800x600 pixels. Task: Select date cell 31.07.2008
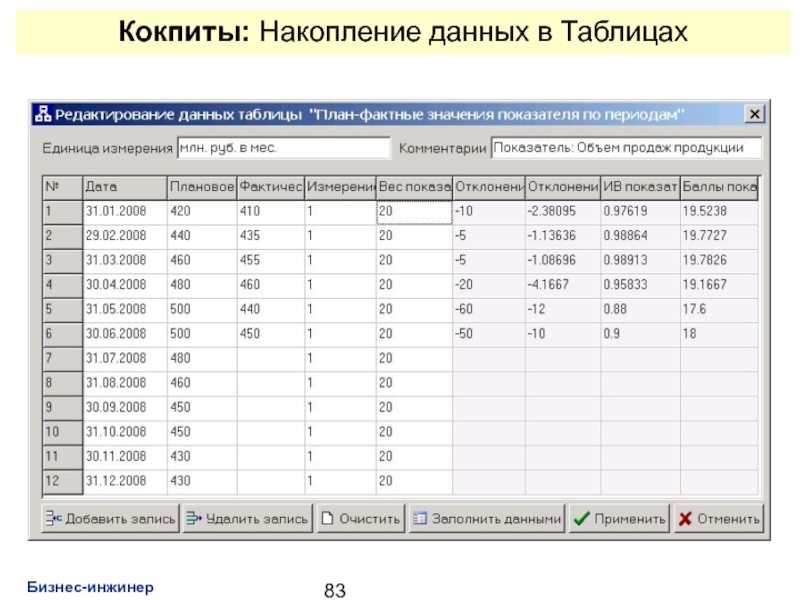click(125, 359)
